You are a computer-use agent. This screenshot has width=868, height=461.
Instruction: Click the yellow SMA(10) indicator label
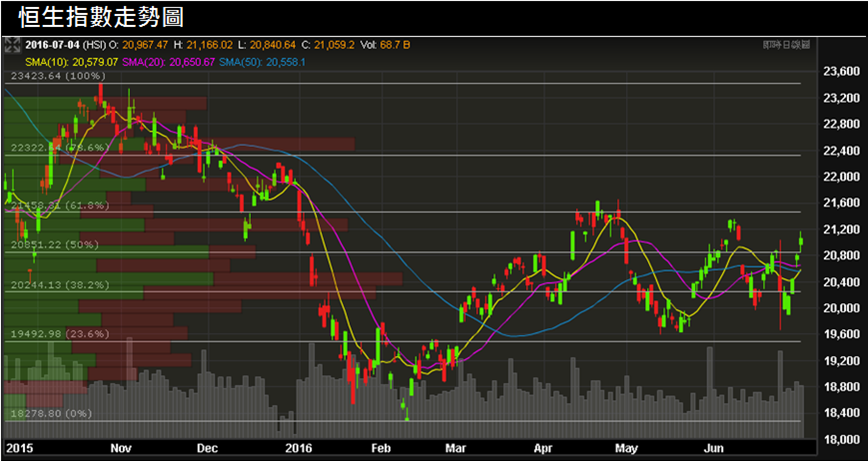(x=73, y=62)
